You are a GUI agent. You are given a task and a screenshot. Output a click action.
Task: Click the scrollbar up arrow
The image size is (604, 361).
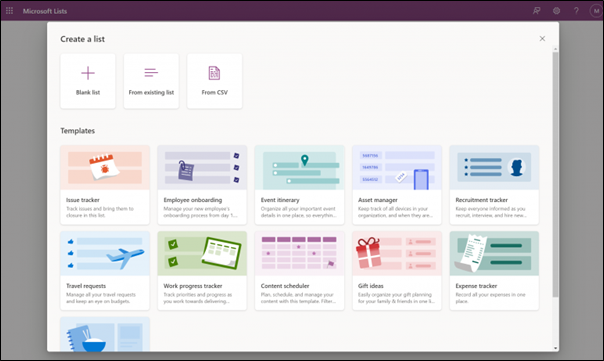555,49
